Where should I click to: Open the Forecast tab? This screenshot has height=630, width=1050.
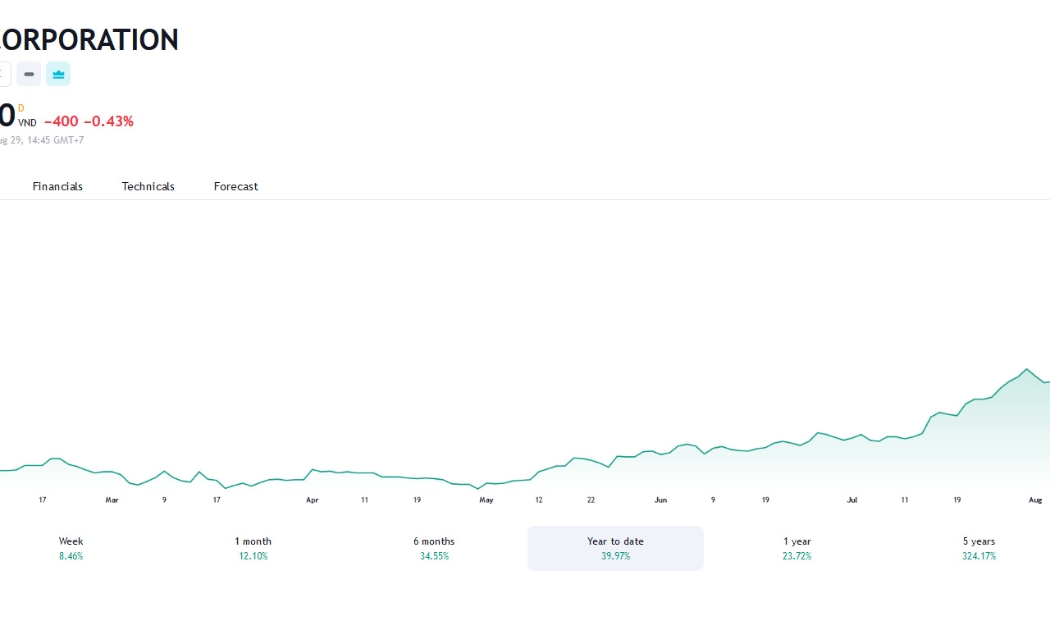point(236,186)
